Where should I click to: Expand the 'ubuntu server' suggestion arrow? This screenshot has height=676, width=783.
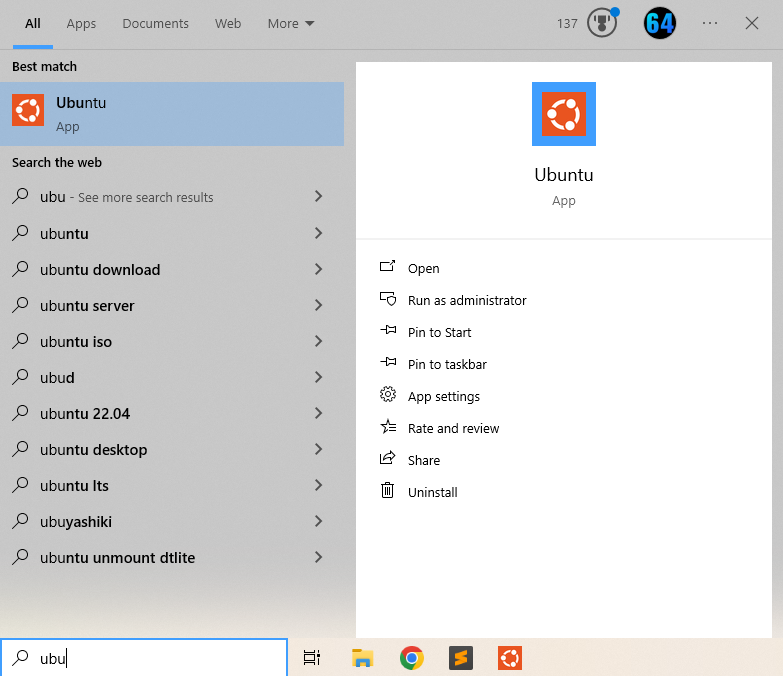pos(319,305)
